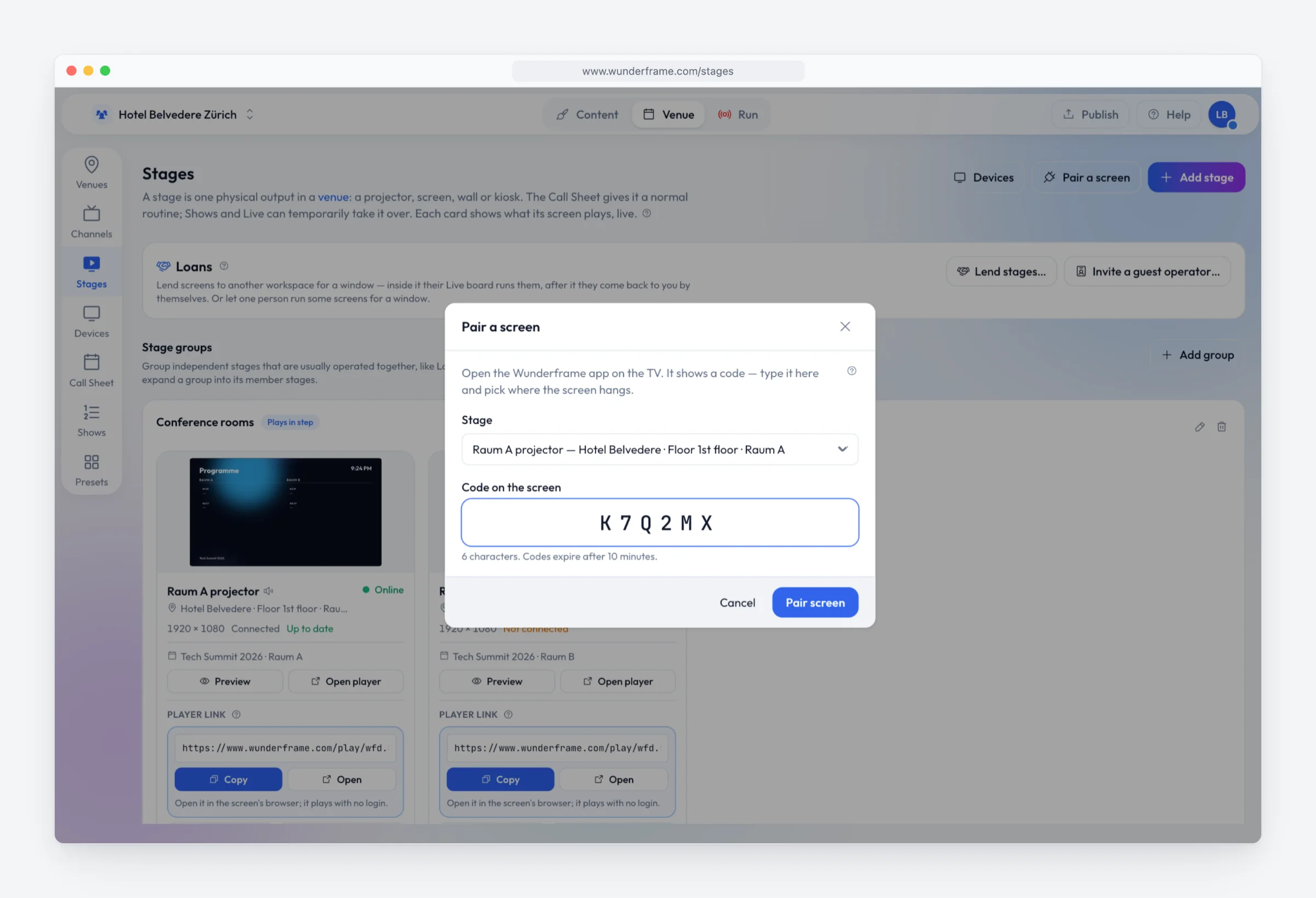Click the workspace logo icon

(x=102, y=115)
